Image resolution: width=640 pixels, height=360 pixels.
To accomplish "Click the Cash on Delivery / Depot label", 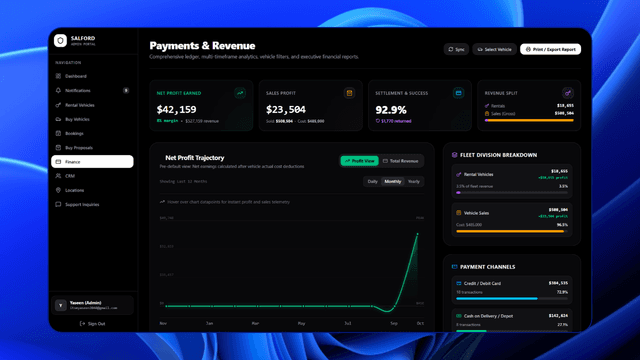I will point(488,316).
